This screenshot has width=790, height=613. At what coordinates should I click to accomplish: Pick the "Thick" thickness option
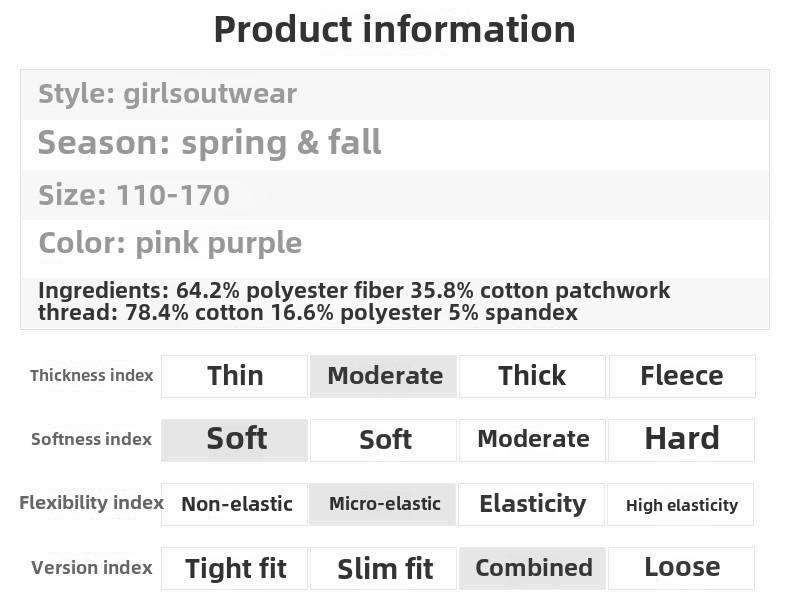coord(532,376)
